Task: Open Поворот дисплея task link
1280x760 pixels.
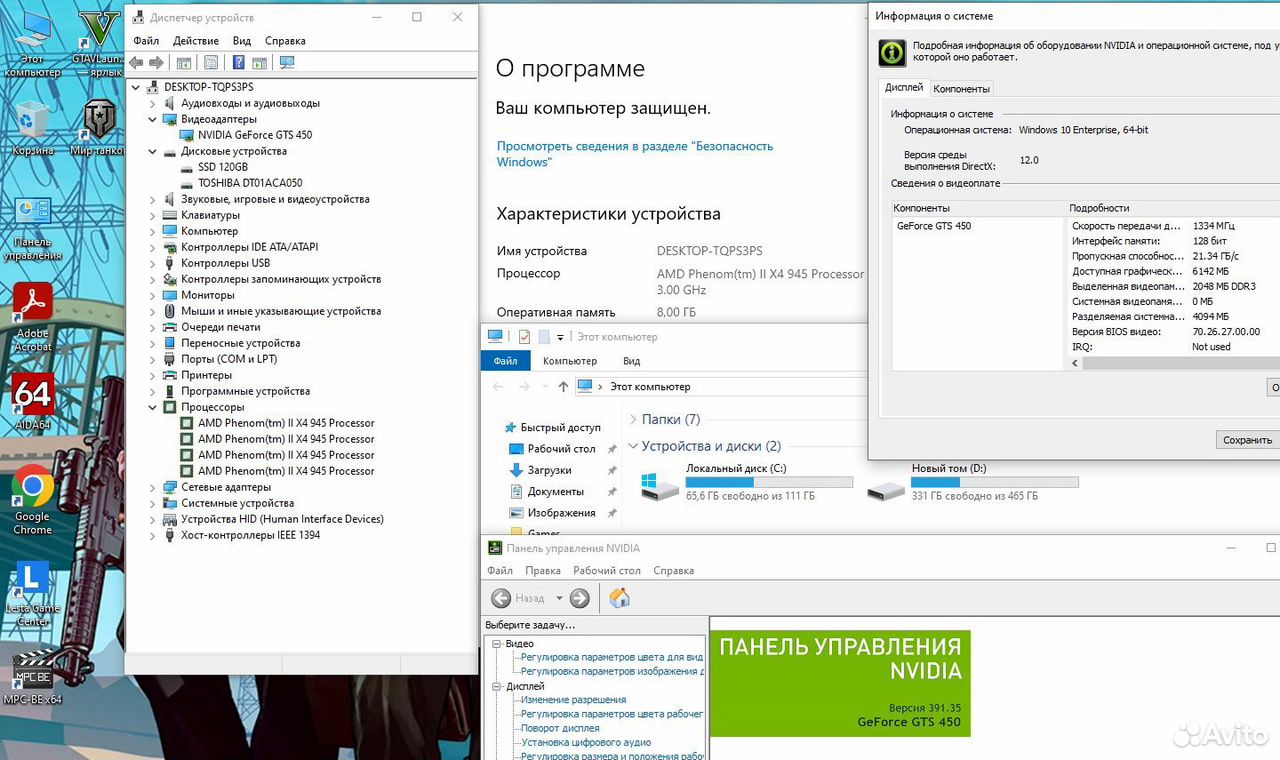Action: pos(560,728)
